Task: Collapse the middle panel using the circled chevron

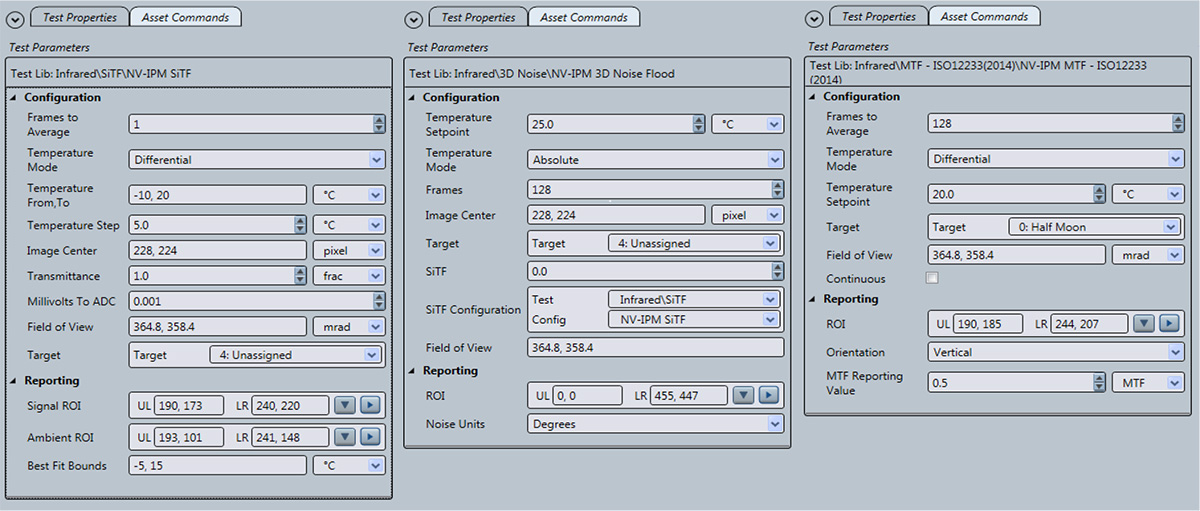Action: click(x=414, y=19)
